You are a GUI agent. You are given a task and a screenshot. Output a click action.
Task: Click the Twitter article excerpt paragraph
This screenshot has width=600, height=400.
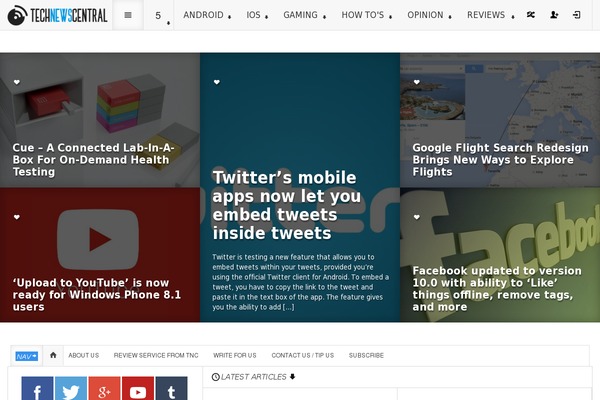(301, 282)
